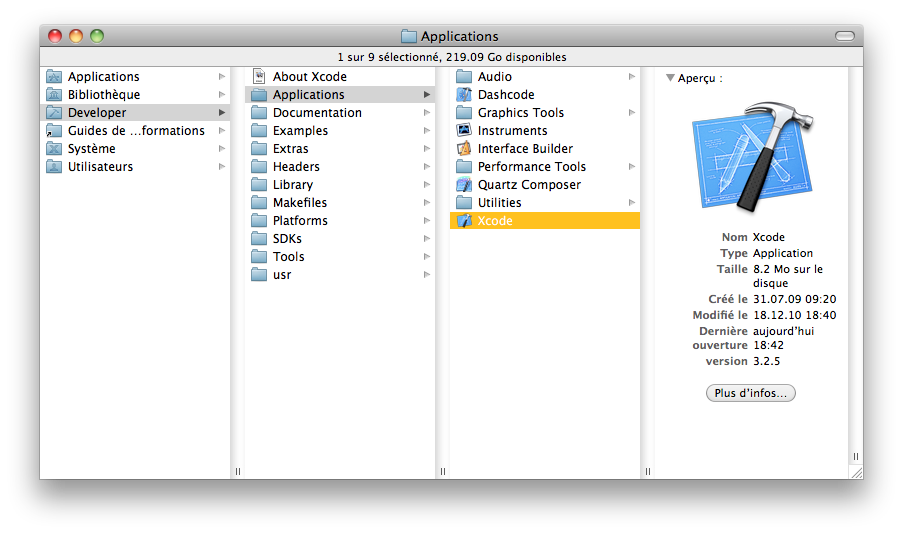This screenshot has width=903, height=534.
Task: Click the Utilisateurs folder icon
Action: (x=54, y=166)
